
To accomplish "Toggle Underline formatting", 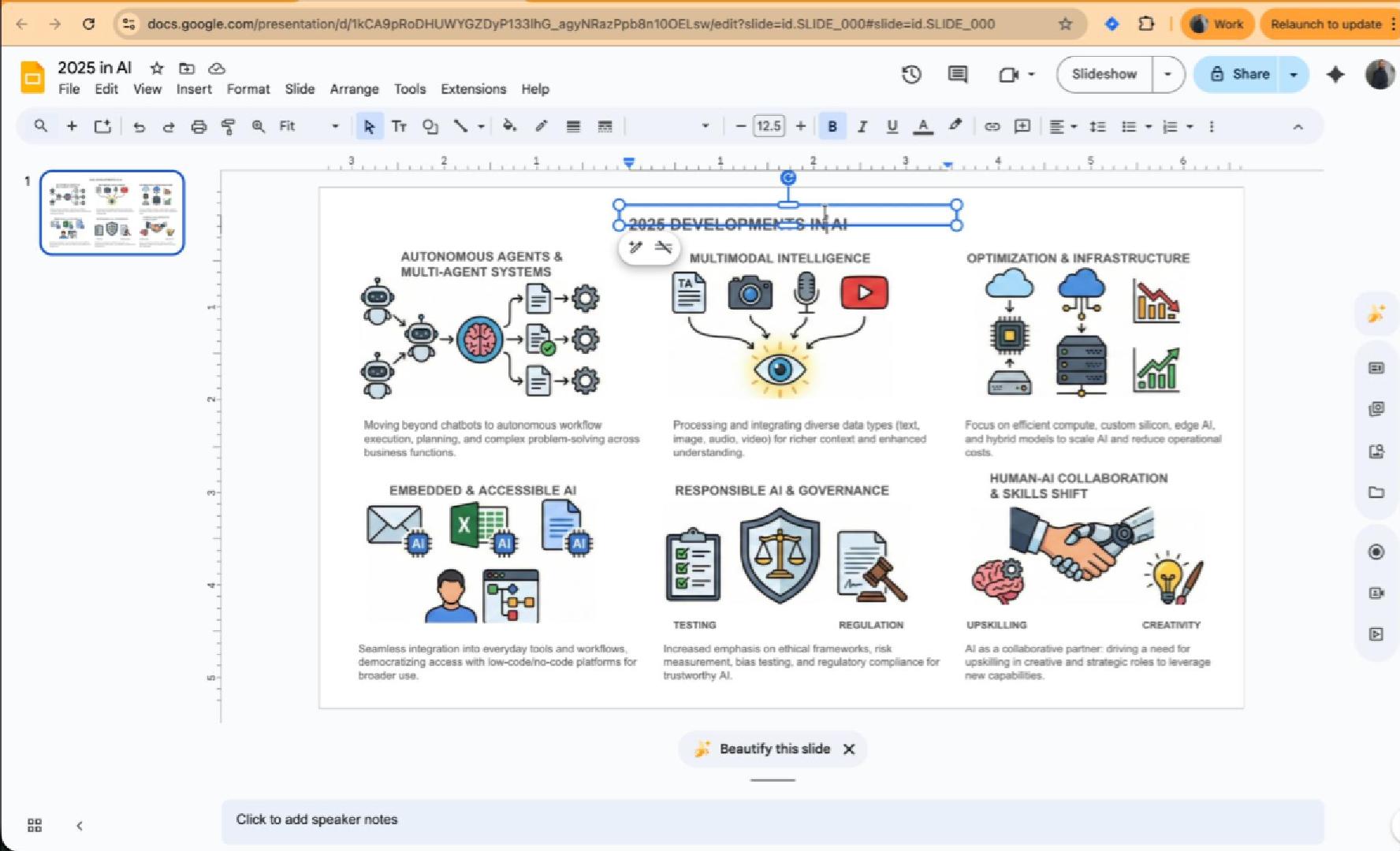I will (x=892, y=126).
